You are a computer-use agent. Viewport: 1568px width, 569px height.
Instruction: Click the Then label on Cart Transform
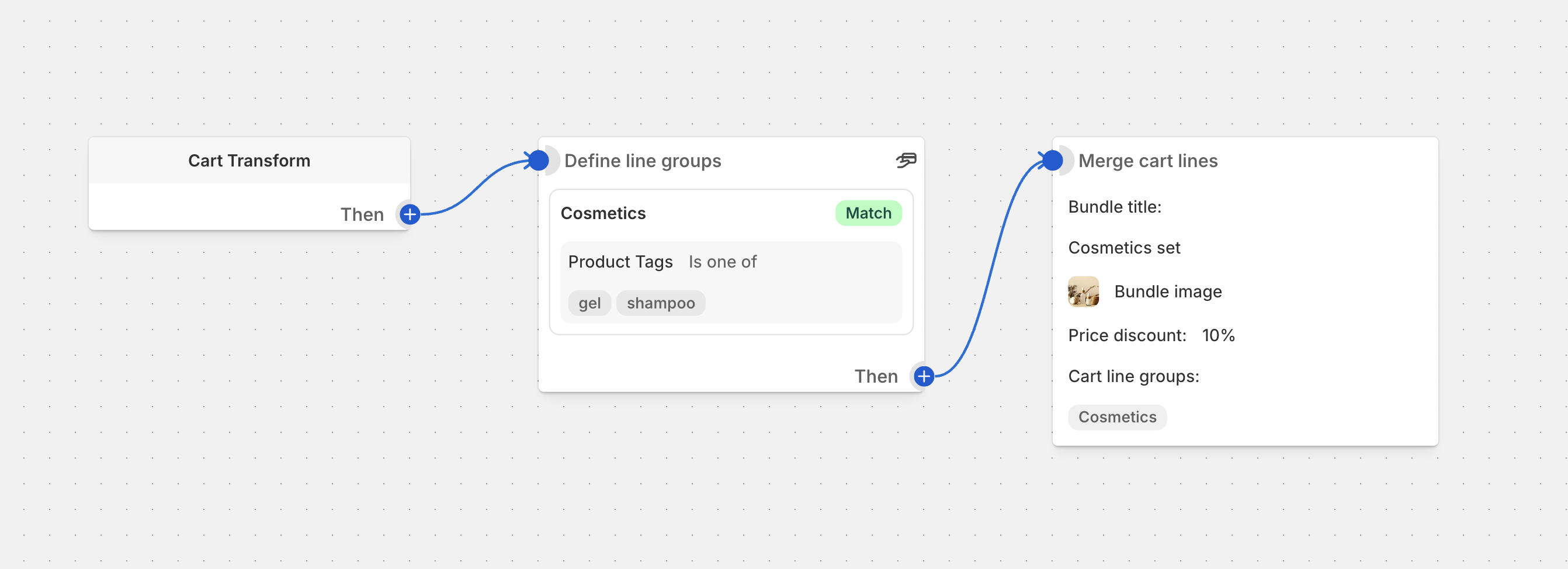tap(362, 214)
